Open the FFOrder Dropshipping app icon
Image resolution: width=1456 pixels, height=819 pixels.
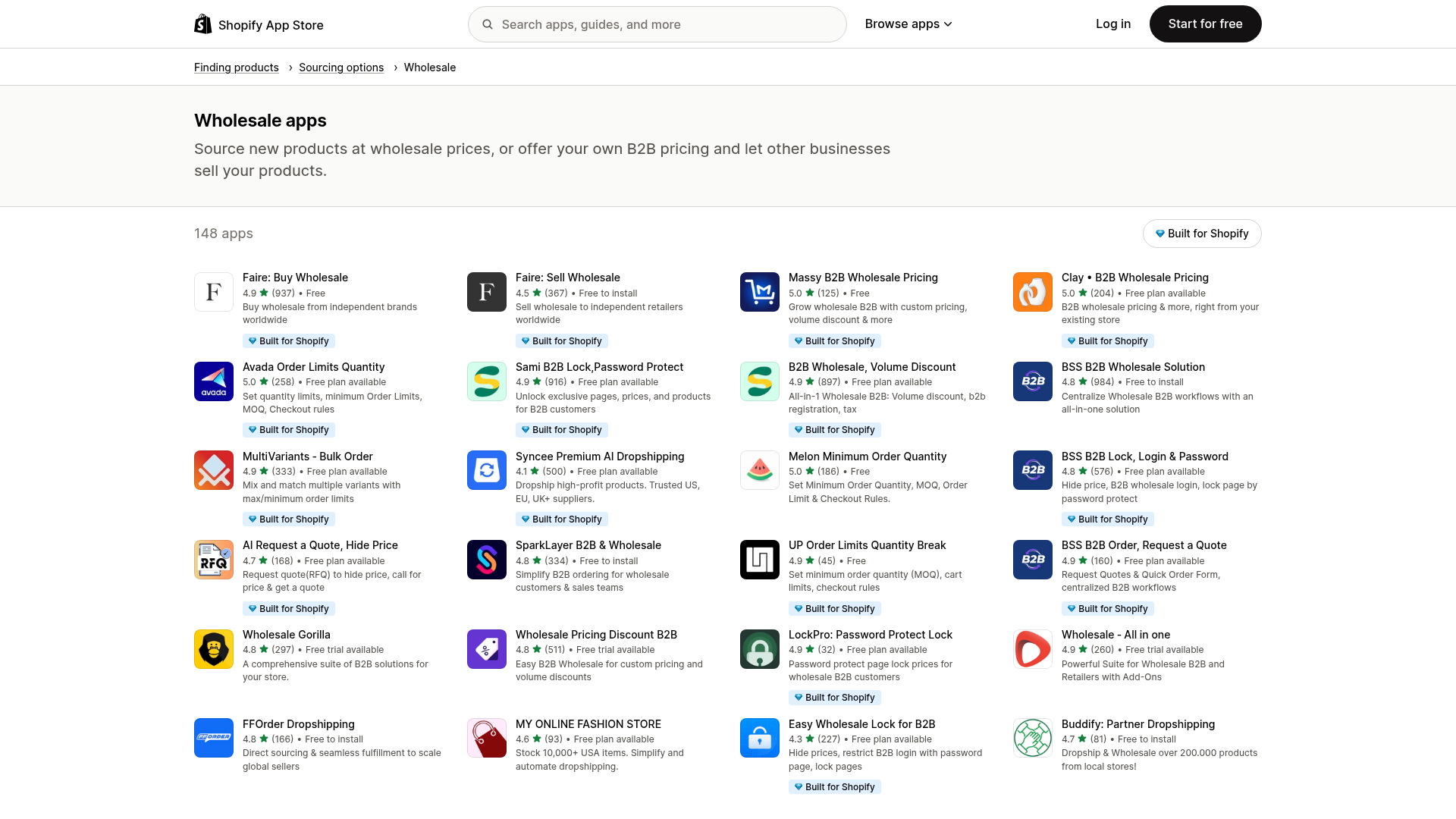tap(214, 738)
